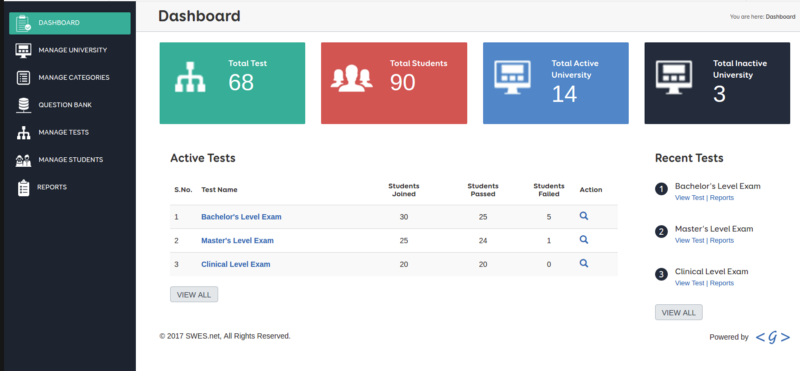The height and width of the screenshot is (371, 800).
Task: Click the Test Name column header
Action: pos(219,190)
